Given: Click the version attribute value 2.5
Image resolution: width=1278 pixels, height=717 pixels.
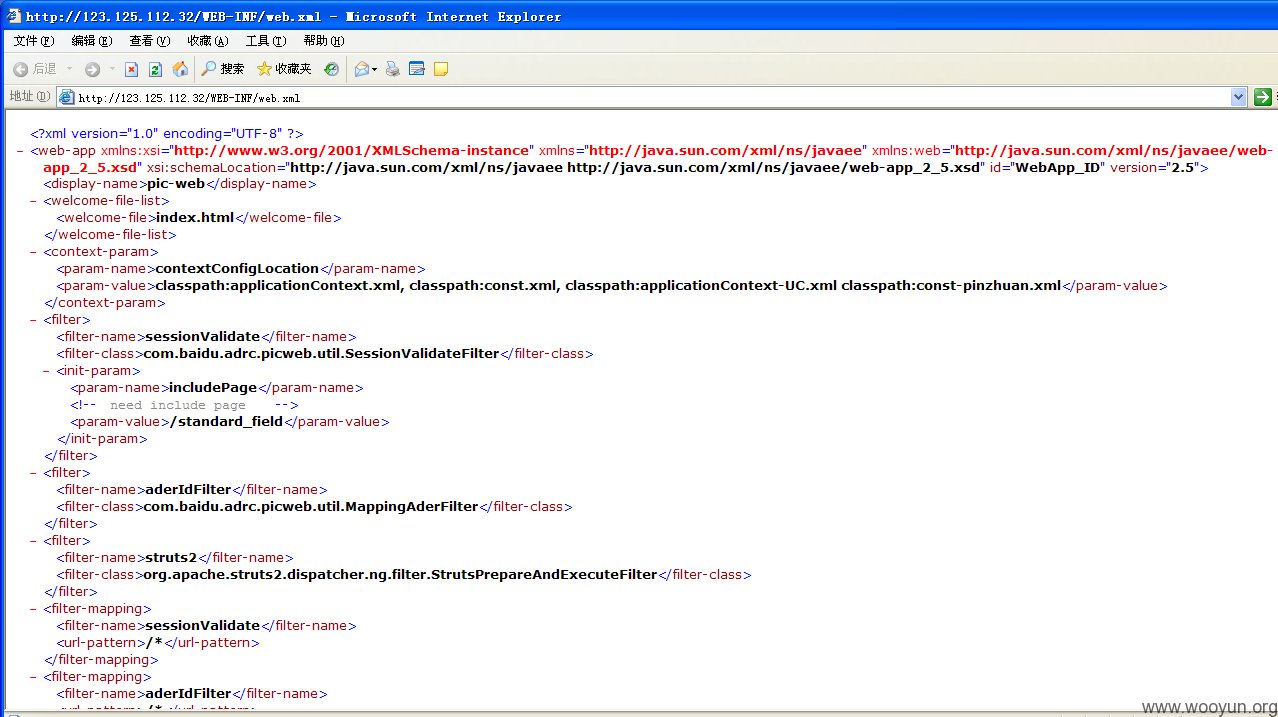Looking at the screenshot, I should [x=1184, y=167].
